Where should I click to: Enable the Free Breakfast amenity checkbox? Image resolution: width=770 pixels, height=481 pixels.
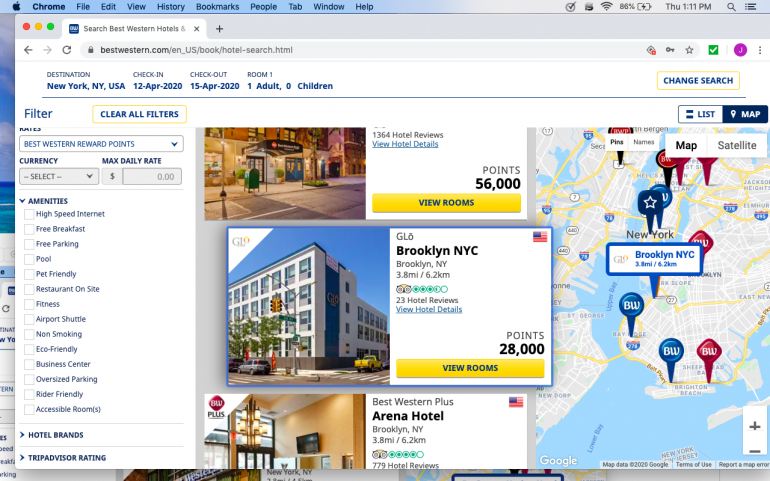click(x=29, y=229)
